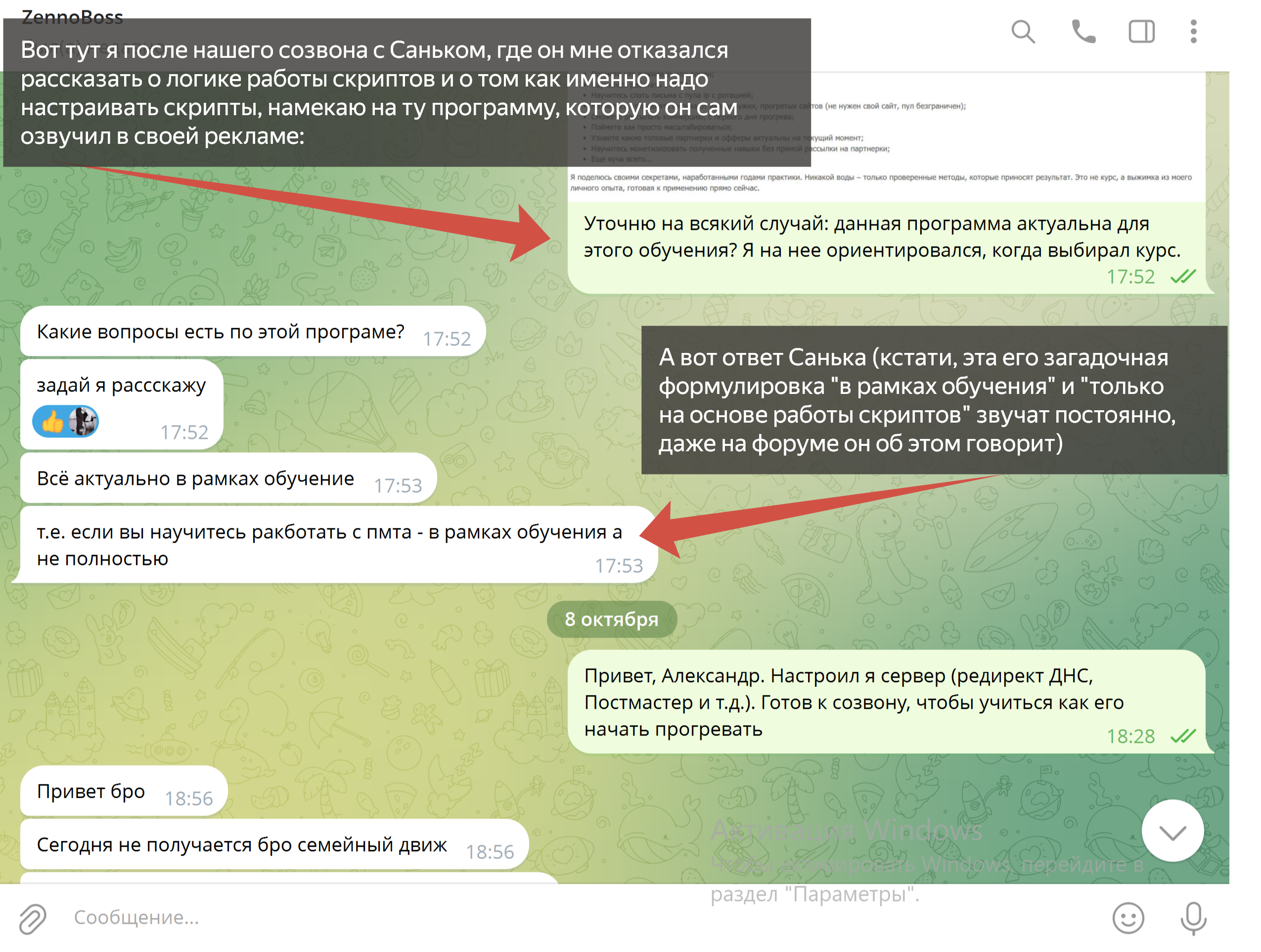Click the avatar beside thumbs-up reaction
Screen dimensions: 1261x952
pyautogui.click(x=83, y=422)
